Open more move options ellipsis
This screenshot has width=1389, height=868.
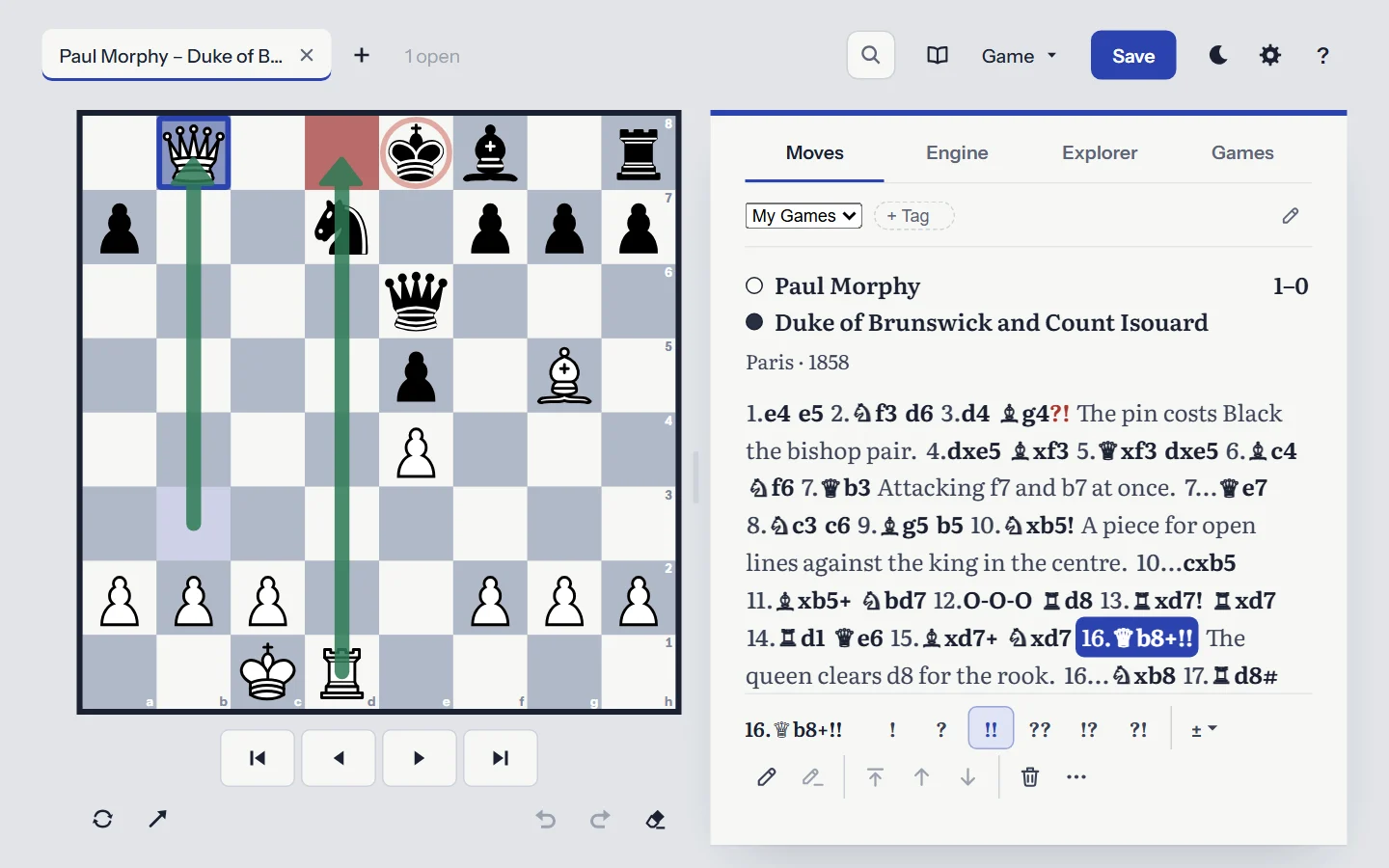pyautogui.click(x=1076, y=777)
